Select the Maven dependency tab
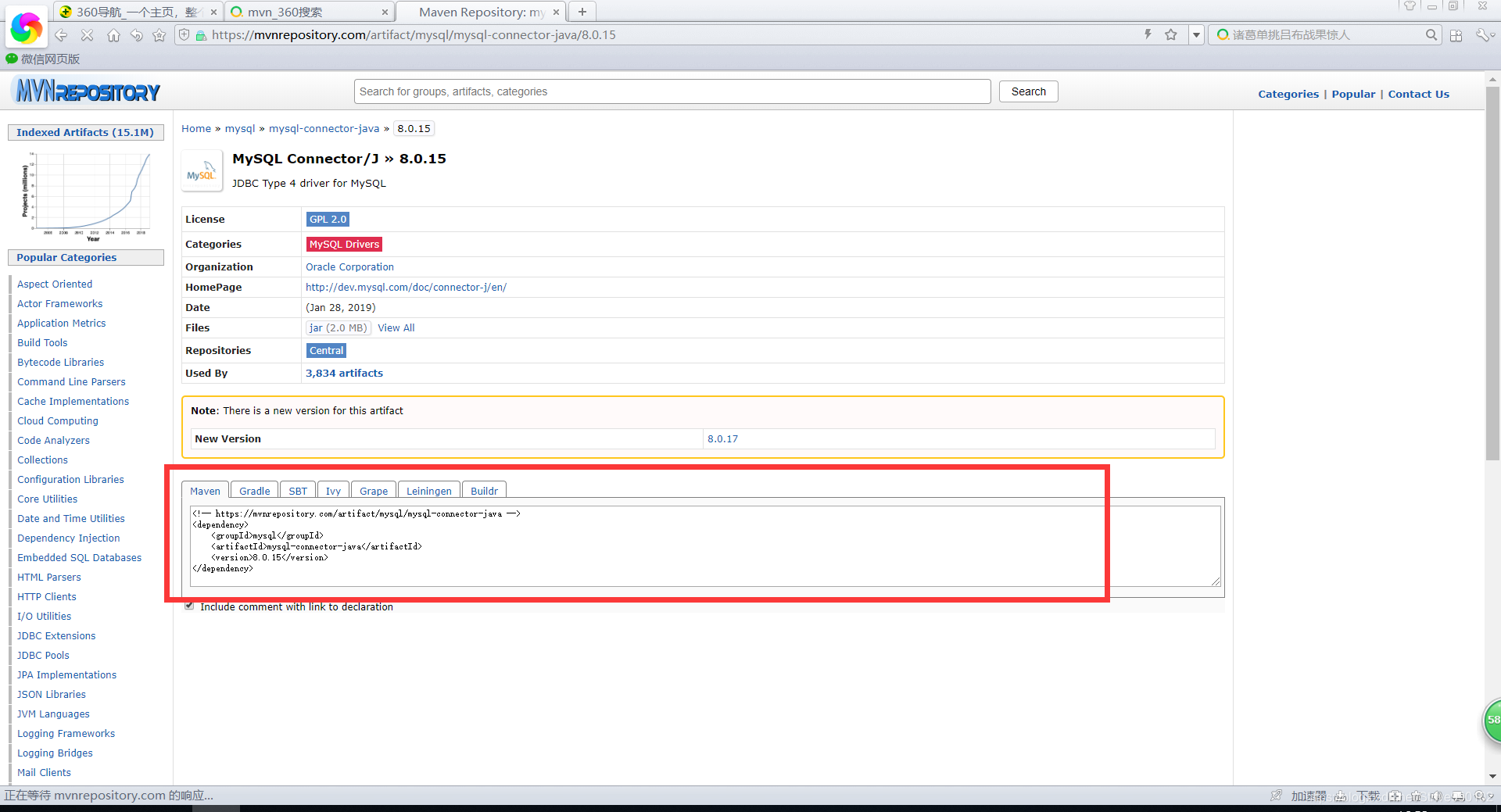This screenshot has height=812, width=1501. pos(205,491)
